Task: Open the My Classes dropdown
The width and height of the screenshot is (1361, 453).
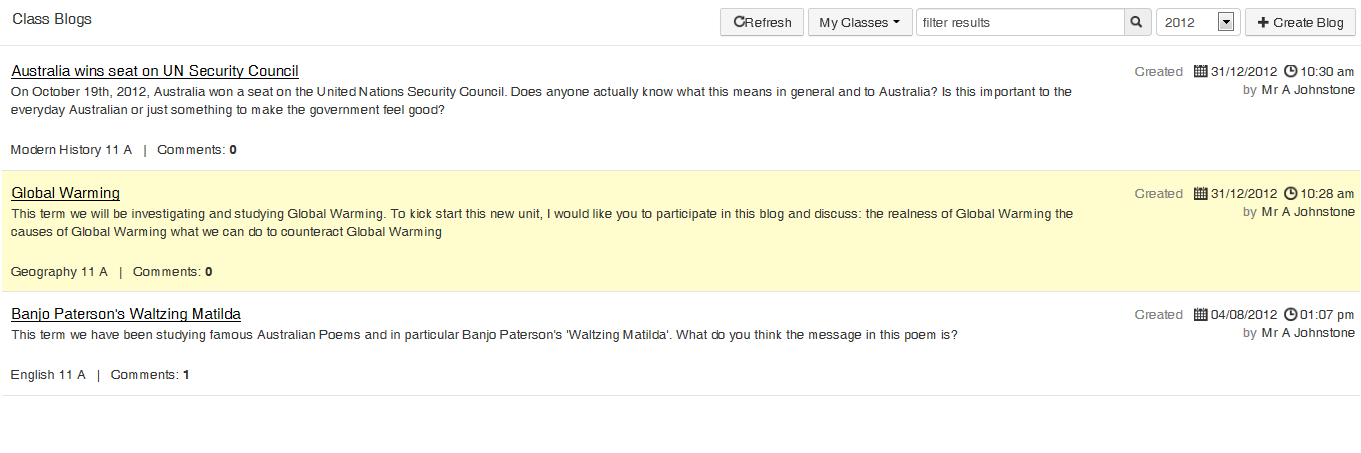Action: click(x=859, y=22)
